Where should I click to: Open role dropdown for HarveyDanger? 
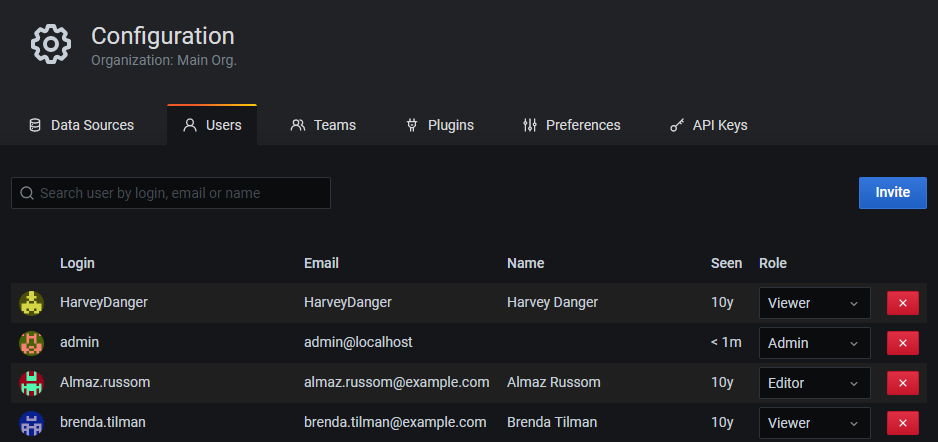[x=814, y=303]
